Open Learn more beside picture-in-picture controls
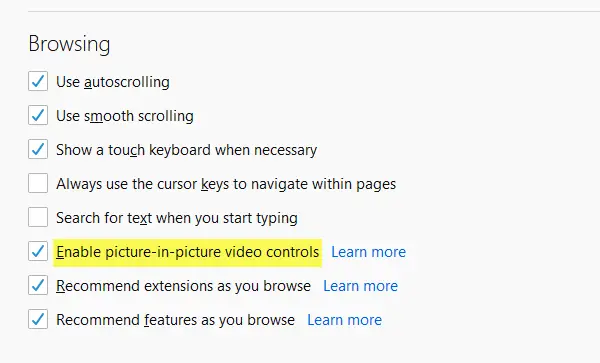 tap(368, 252)
